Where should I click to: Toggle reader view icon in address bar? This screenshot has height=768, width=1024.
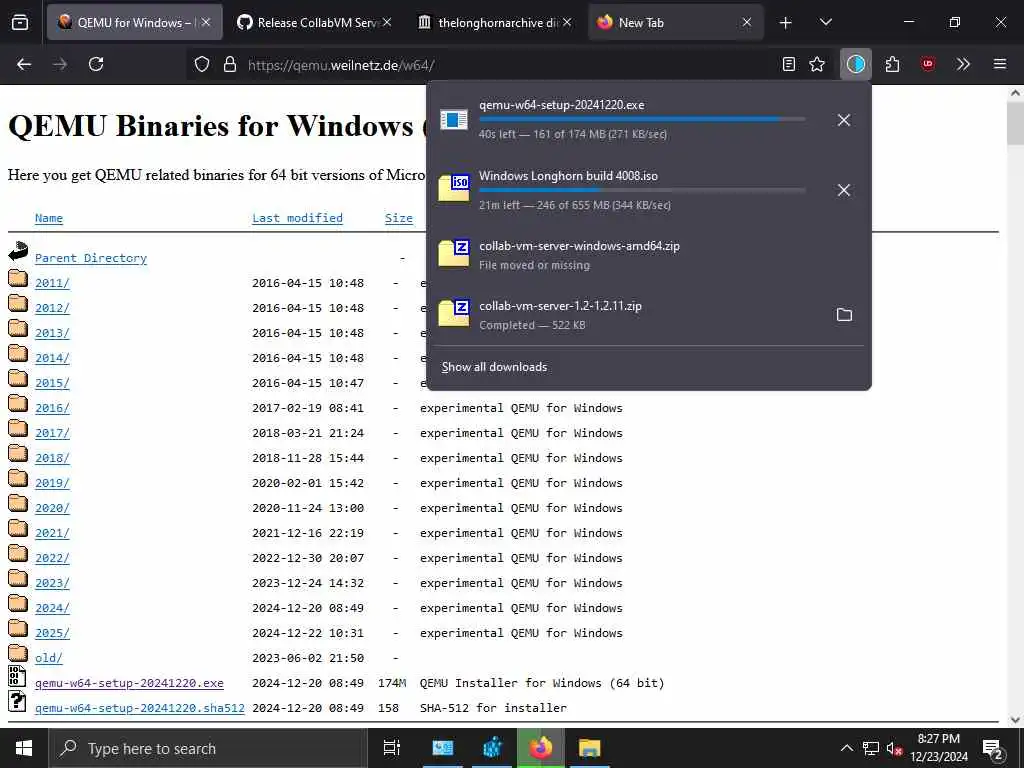789,64
